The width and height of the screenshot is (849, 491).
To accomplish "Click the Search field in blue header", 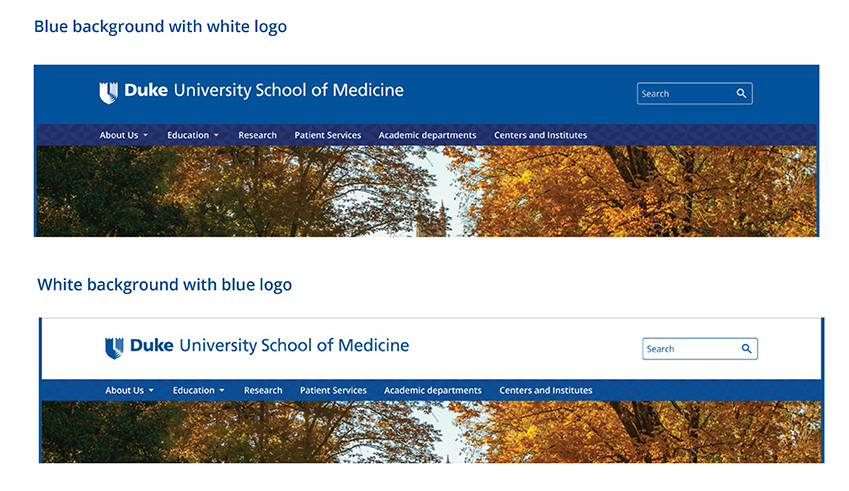I will (x=694, y=94).
